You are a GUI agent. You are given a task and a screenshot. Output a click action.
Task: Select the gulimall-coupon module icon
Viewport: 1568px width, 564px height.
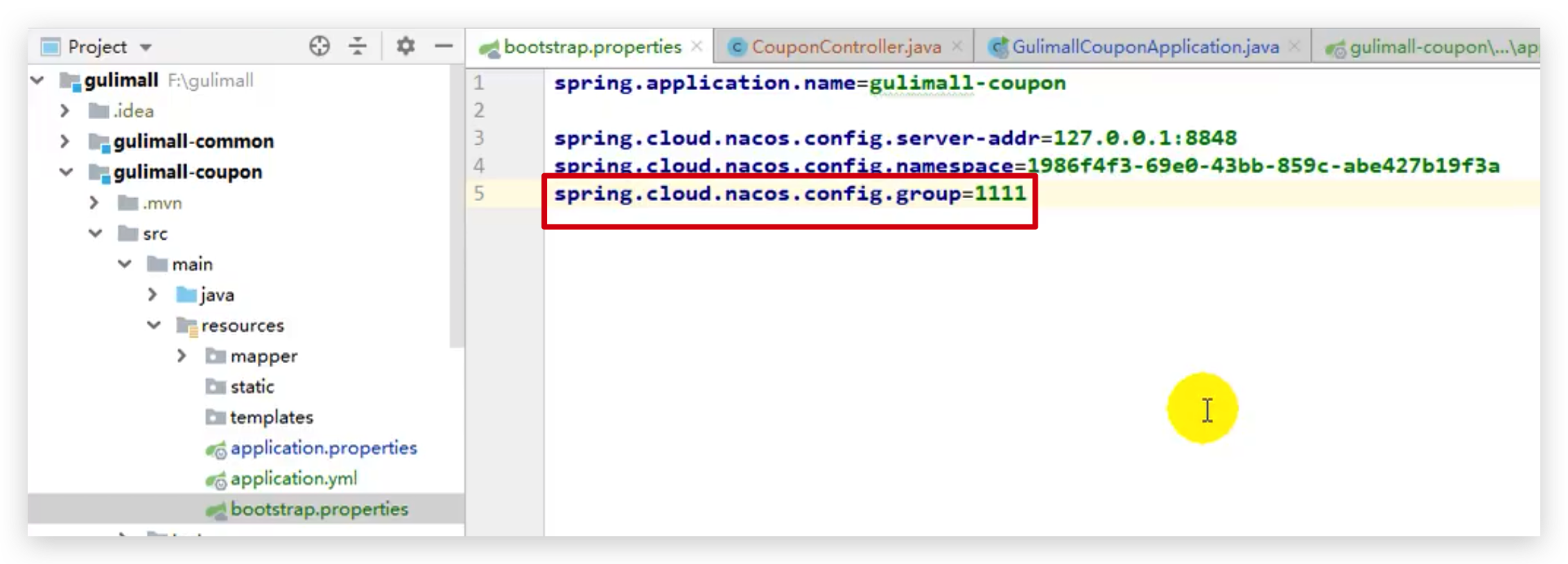[99, 173]
